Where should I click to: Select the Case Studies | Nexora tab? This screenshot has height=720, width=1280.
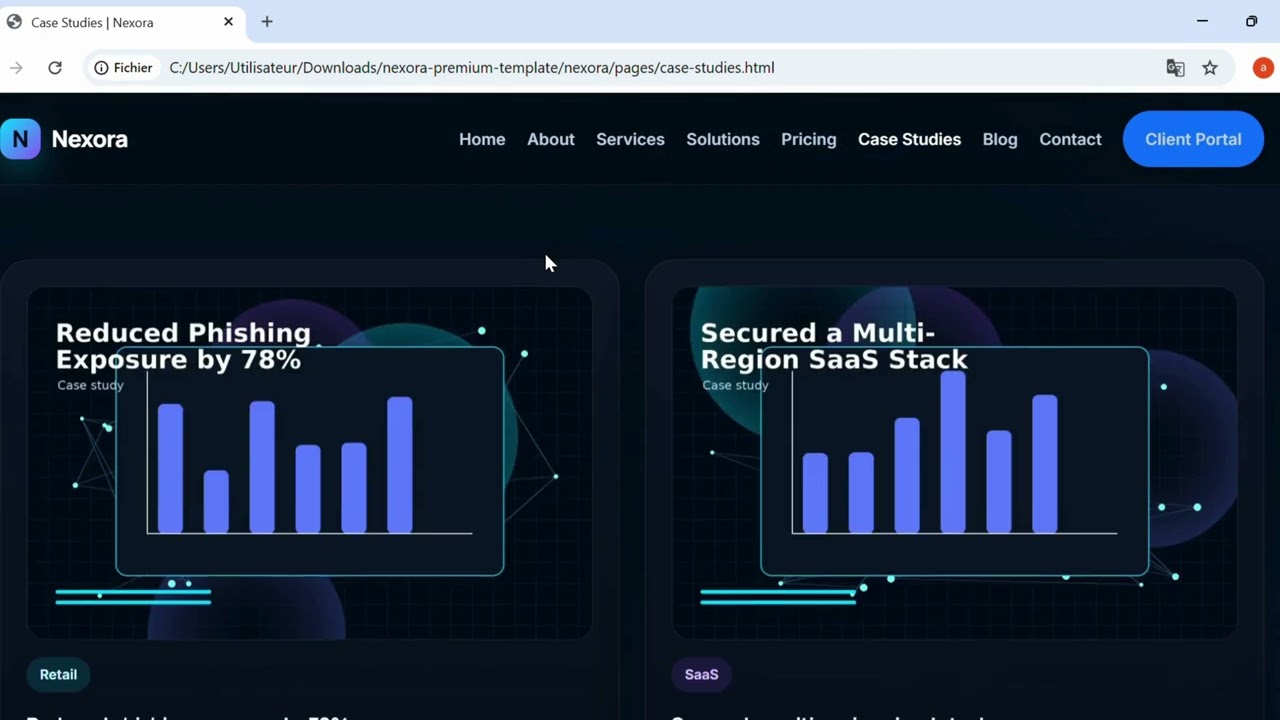pyautogui.click(x=120, y=22)
